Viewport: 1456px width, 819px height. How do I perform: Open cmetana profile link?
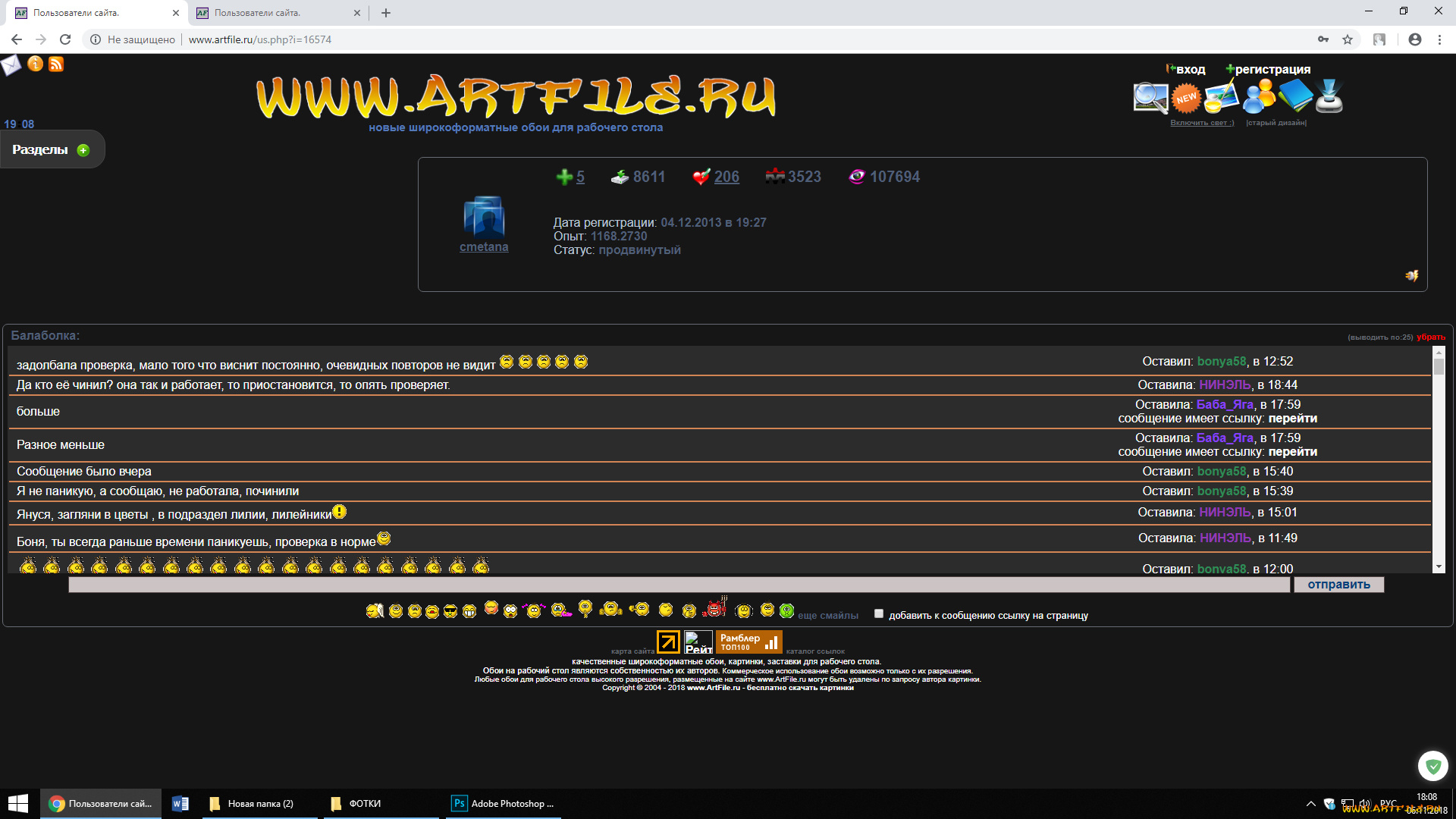point(484,247)
